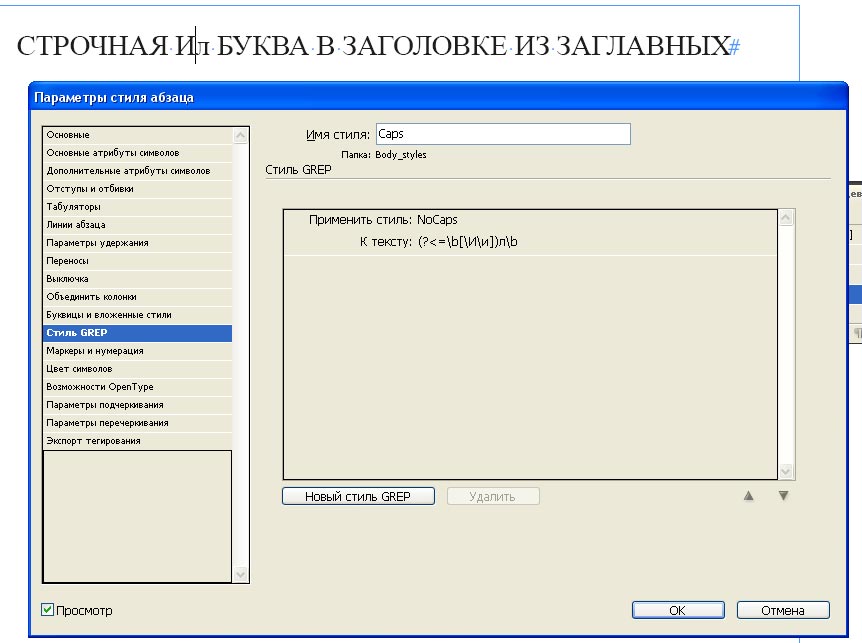Select Параметры подчеркивания category

point(137,405)
